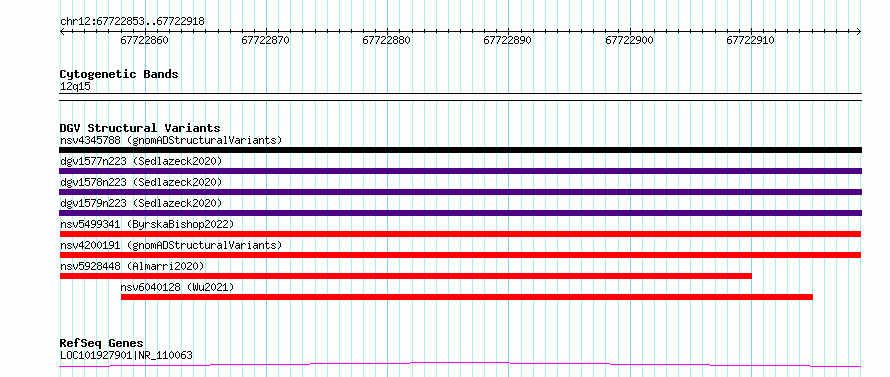Open variant label dgv1578n223 (Sedlazeck2020)
890x377 pixels.
point(141,182)
